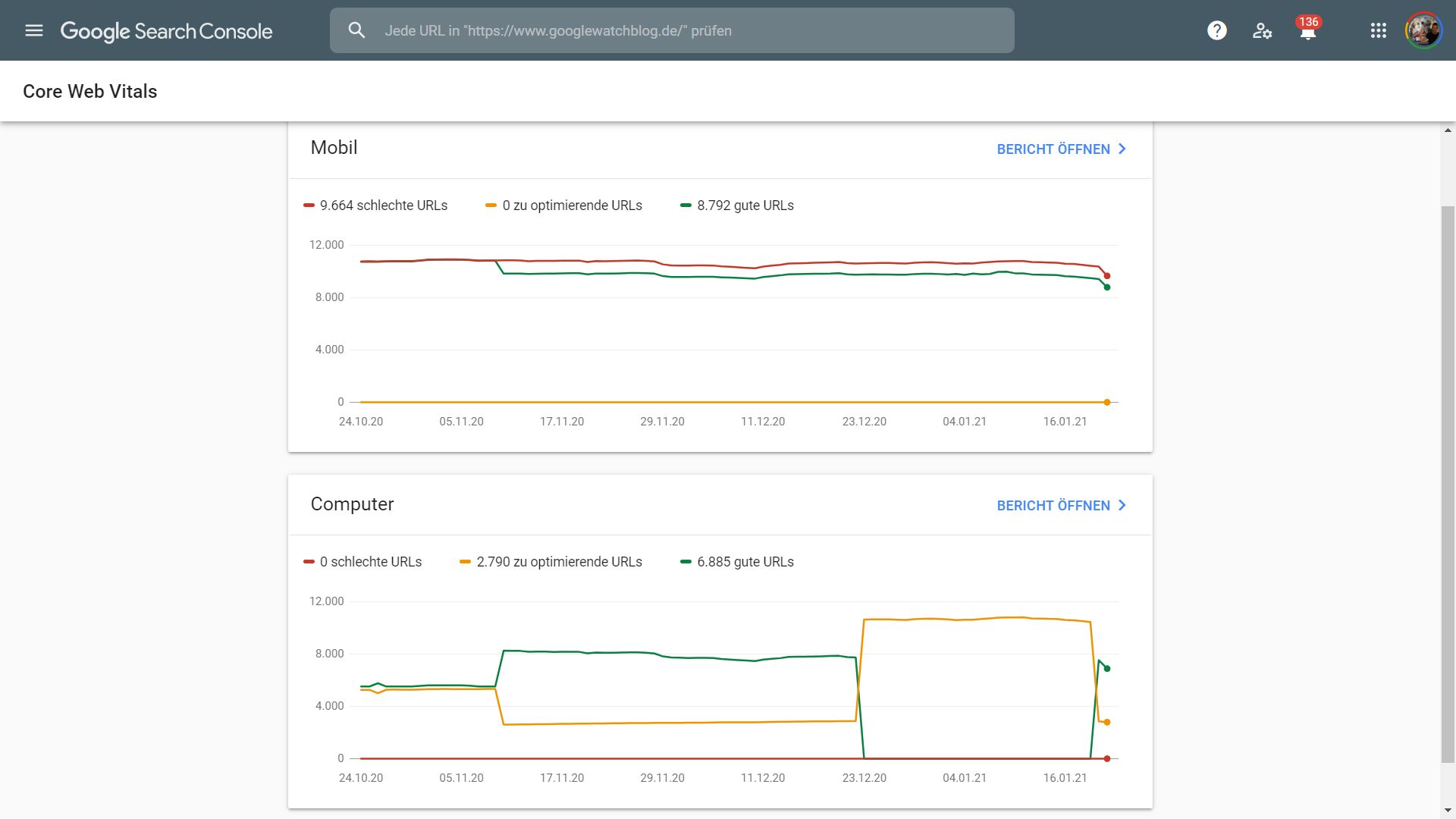1456x819 pixels.
Task: Click the vertical page scrollbar
Action: pos(1448,485)
